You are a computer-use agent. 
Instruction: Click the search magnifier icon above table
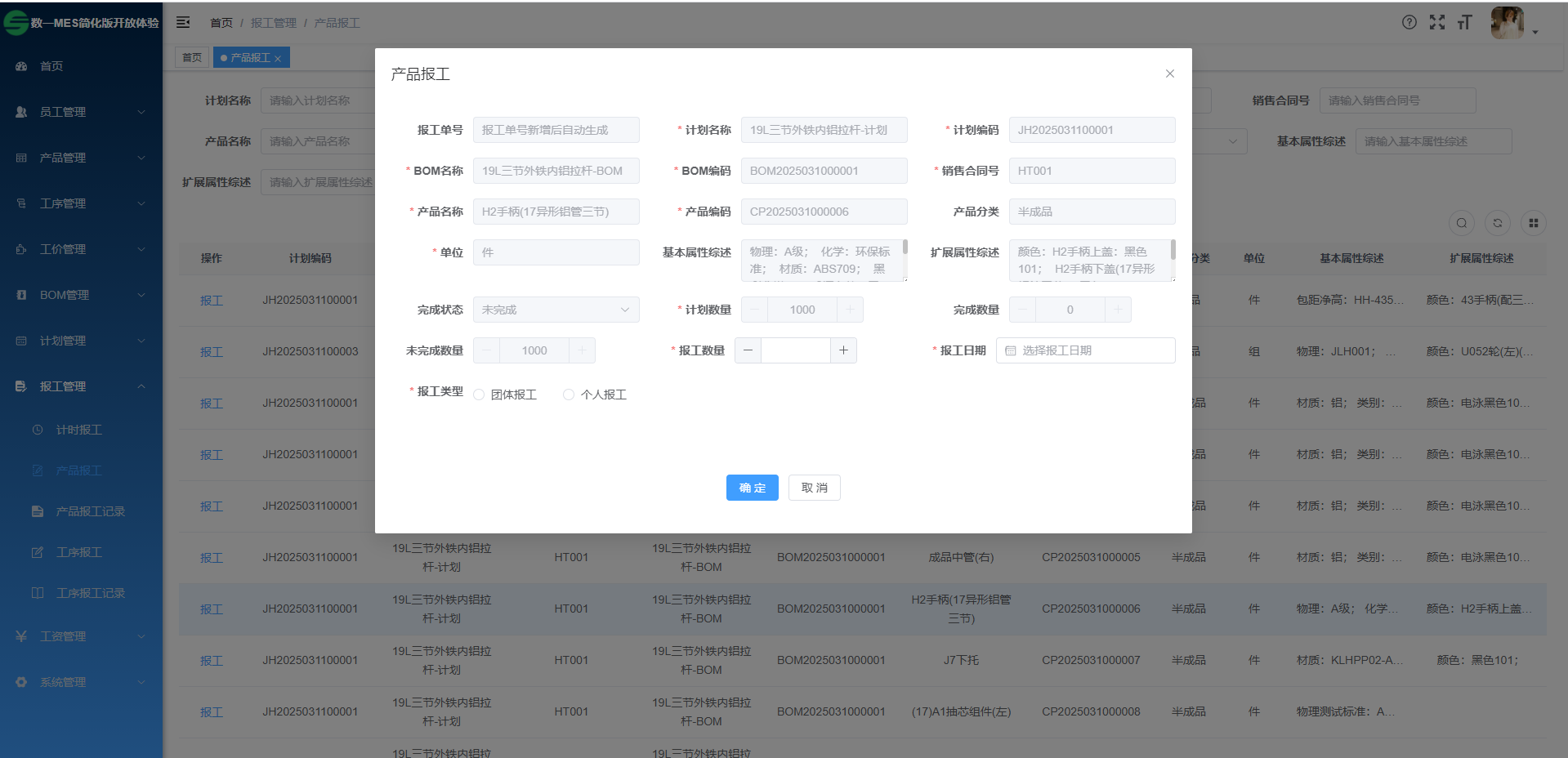(x=1461, y=223)
